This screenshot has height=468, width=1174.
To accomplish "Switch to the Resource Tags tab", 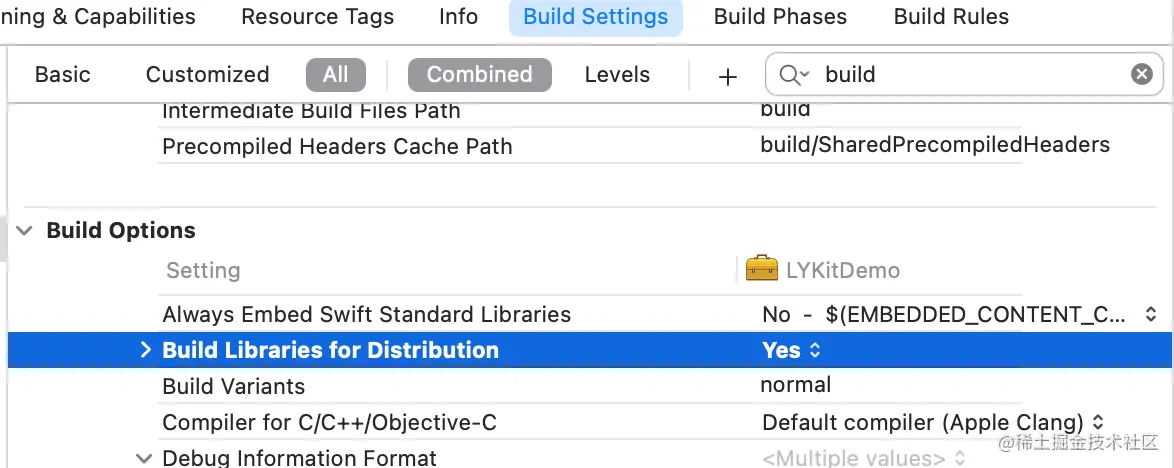I will coord(317,17).
